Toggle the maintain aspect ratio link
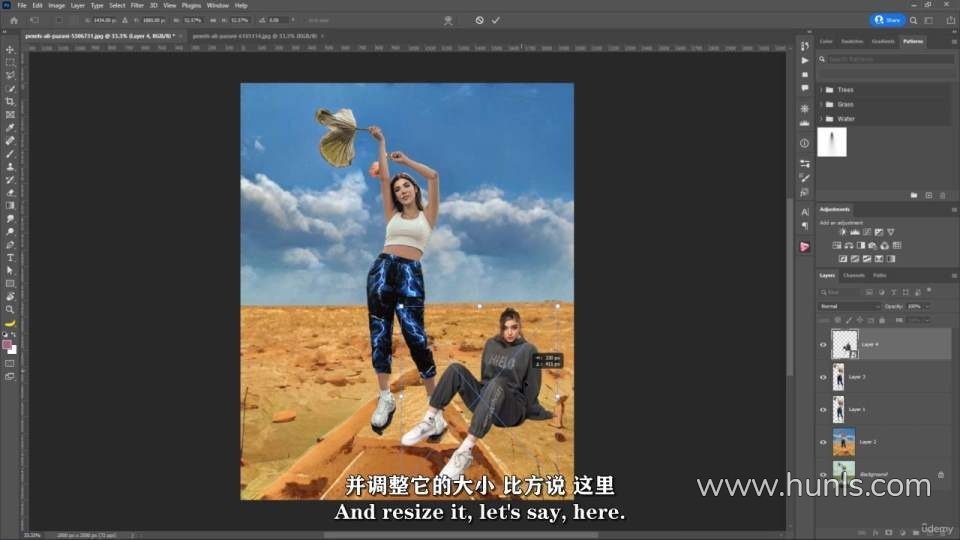Image resolution: width=960 pixels, height=540 pixels. 213,20
